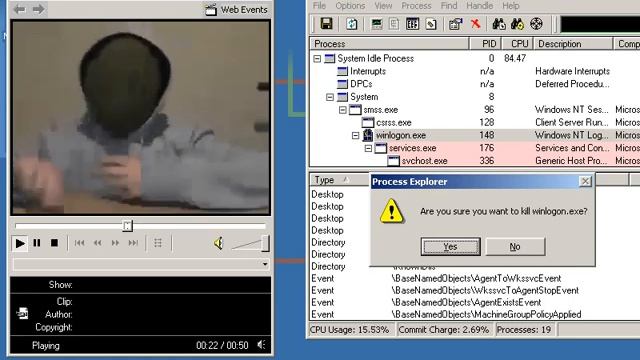This screenshot has height=360, width=640.
Task: Click the Commit Charge status bar entry
Action: point(444,330)
